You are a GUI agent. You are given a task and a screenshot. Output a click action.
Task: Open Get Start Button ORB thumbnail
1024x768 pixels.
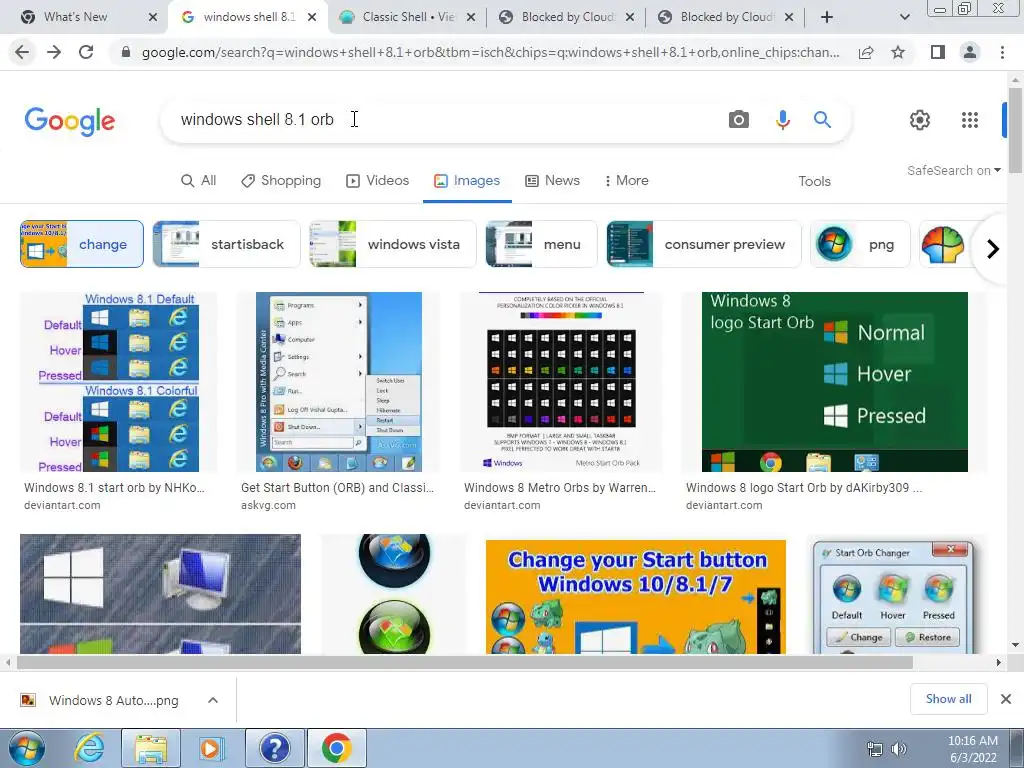(339, 382)
